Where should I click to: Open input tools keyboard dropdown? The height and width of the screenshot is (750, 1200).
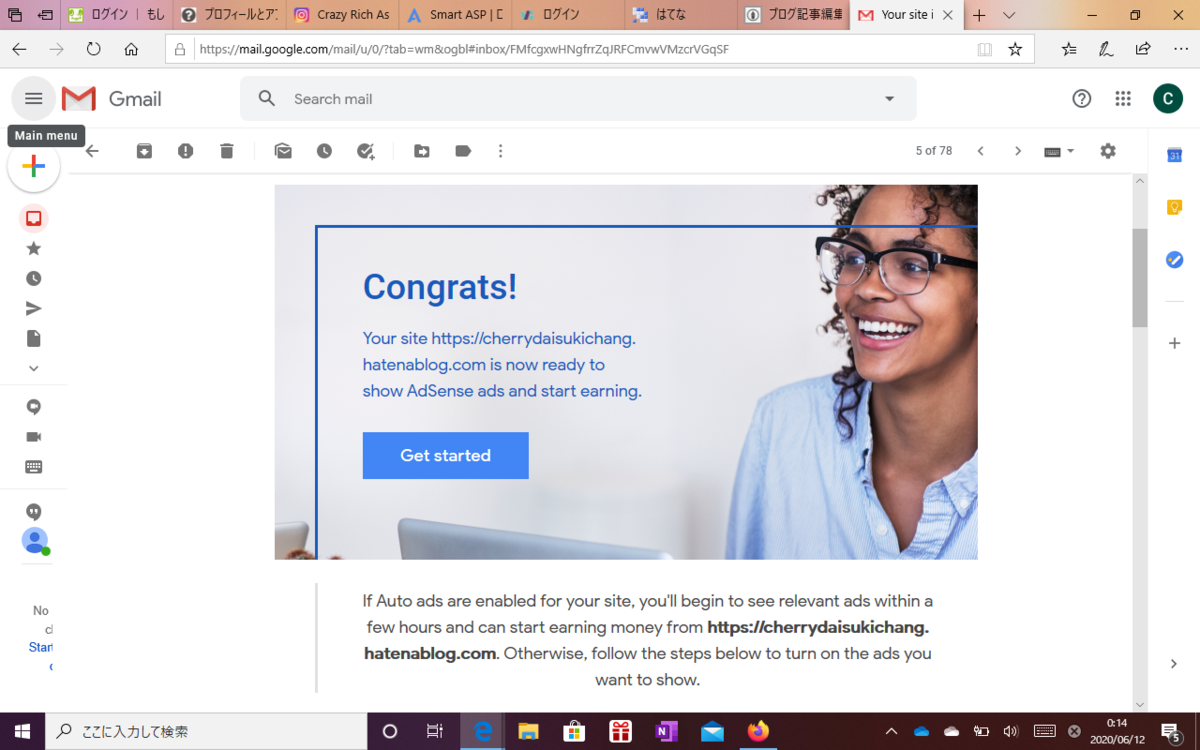click(1059, 151)
